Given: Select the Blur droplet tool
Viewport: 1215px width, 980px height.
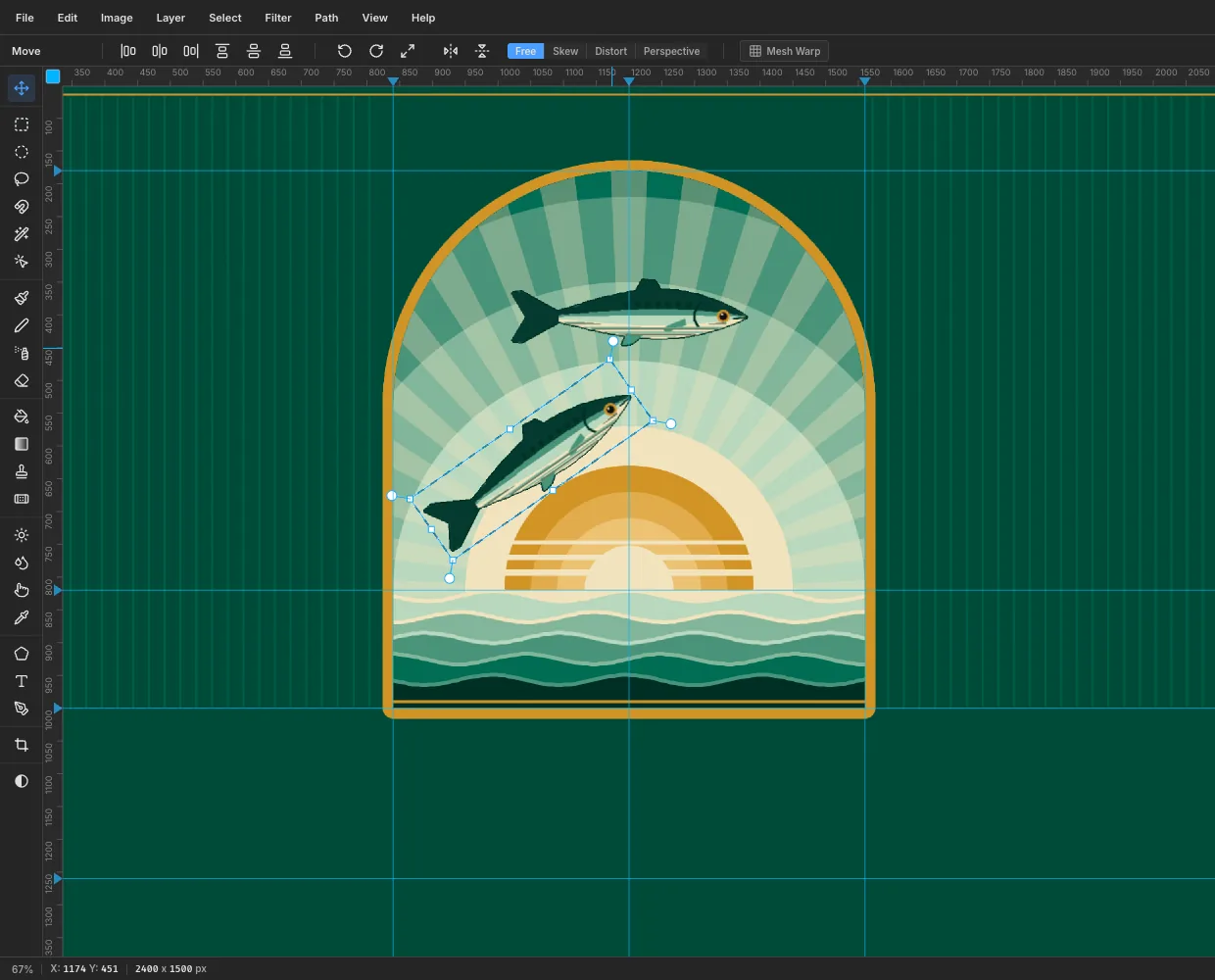Looking at the screenshot, I should (22, 563).
